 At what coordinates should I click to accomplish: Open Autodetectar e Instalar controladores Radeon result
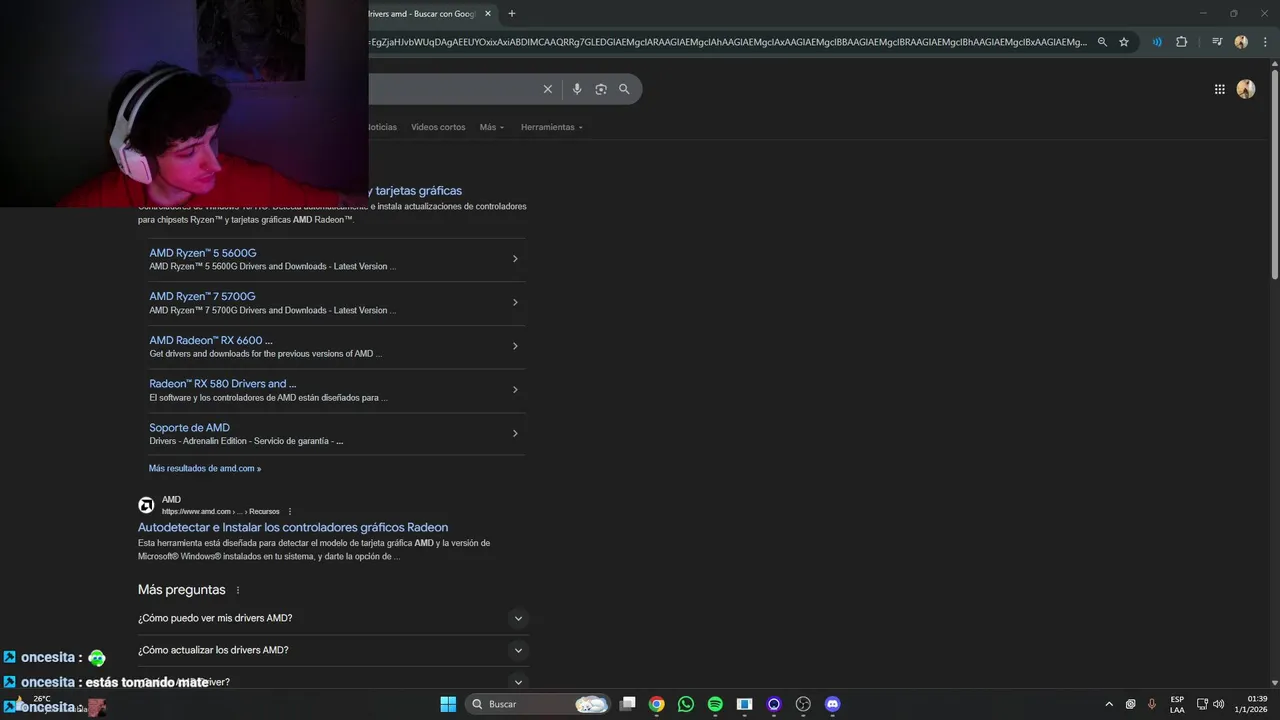click(293, 527)
